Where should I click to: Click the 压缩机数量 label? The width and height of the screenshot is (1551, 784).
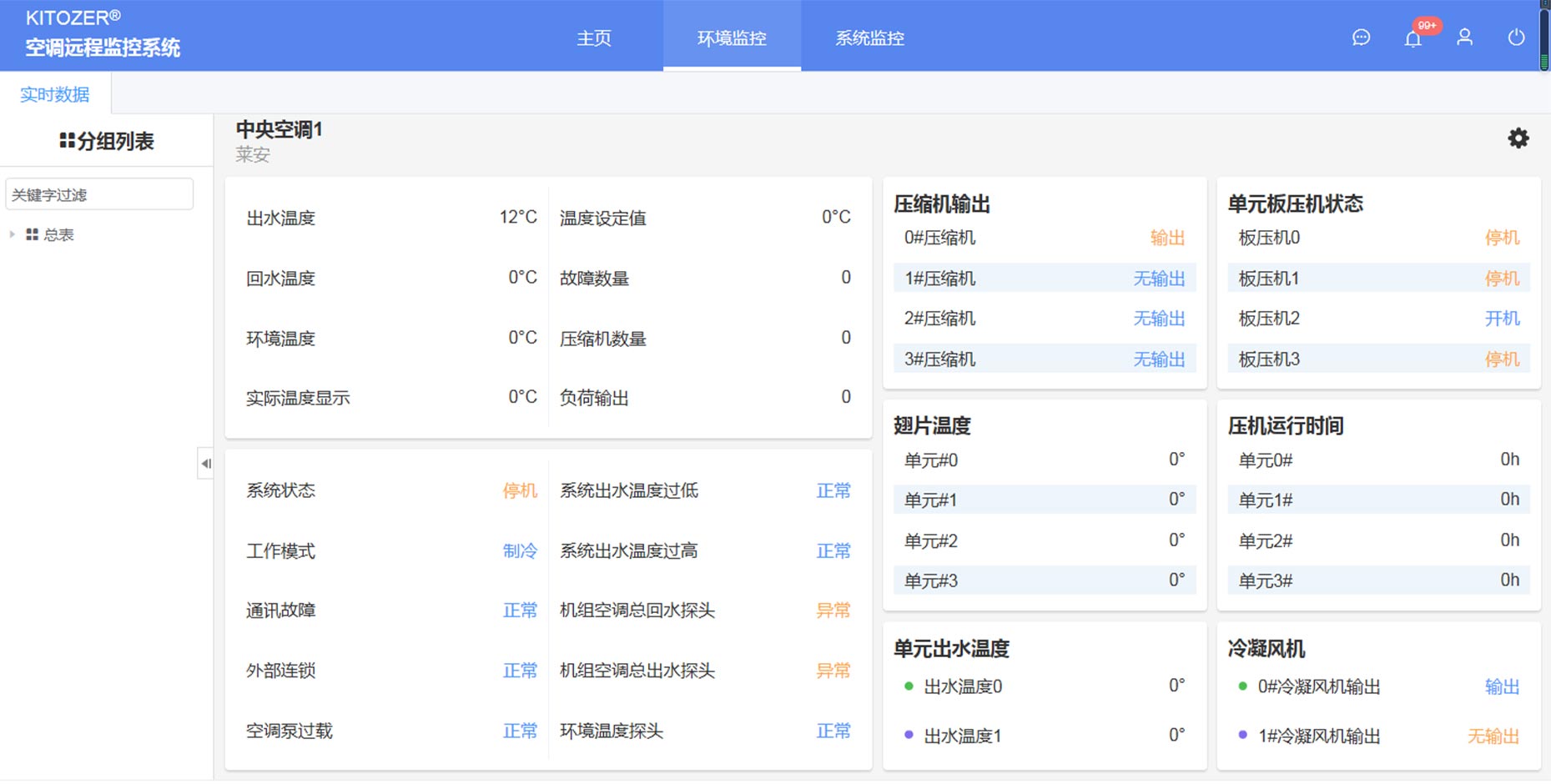(x=602, y=339)
